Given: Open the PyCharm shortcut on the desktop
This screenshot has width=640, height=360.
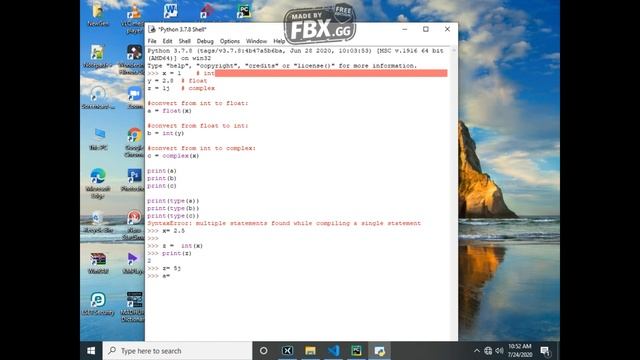Looking at the screenshot, I should (x=244, y=11).
